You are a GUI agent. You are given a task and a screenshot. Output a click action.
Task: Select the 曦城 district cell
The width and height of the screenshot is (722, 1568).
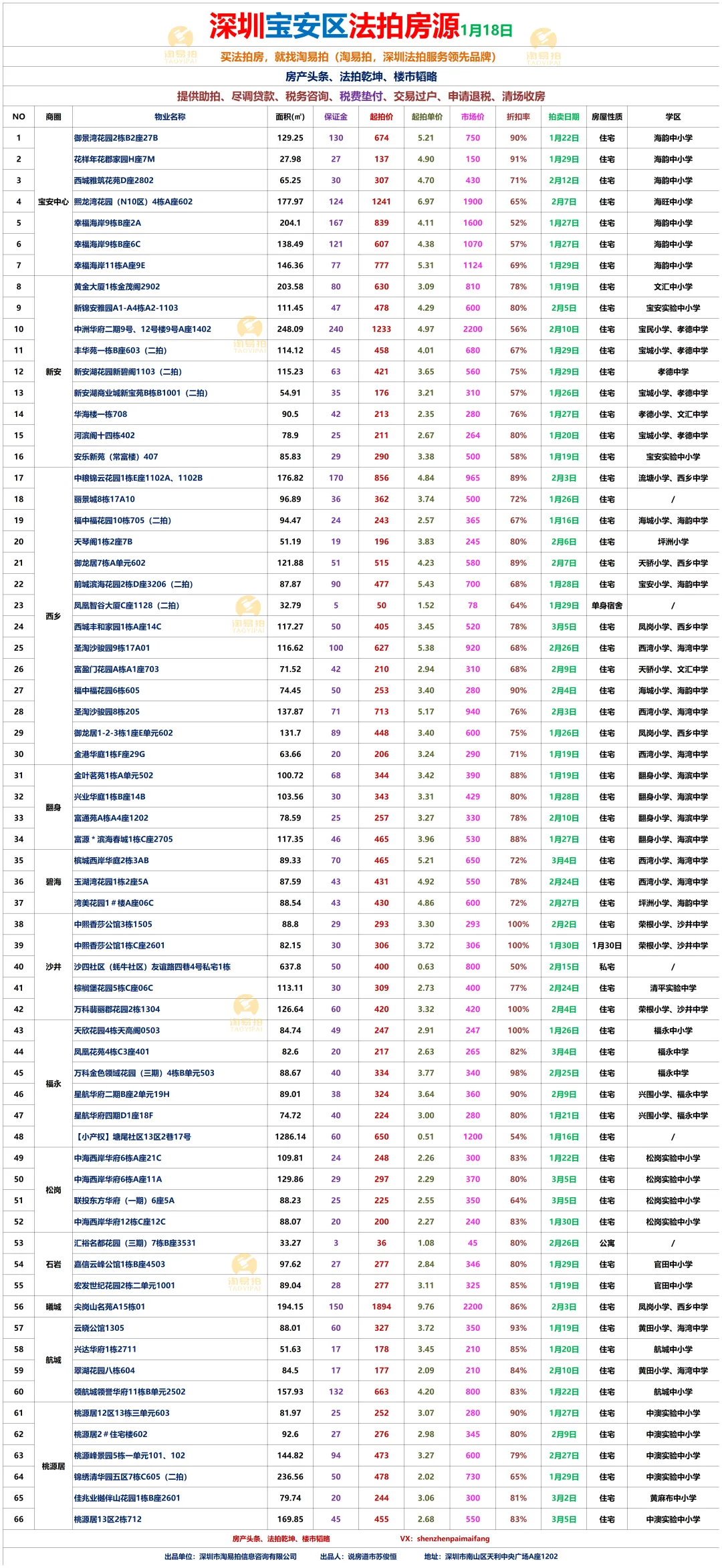[x=53, y=1307]
